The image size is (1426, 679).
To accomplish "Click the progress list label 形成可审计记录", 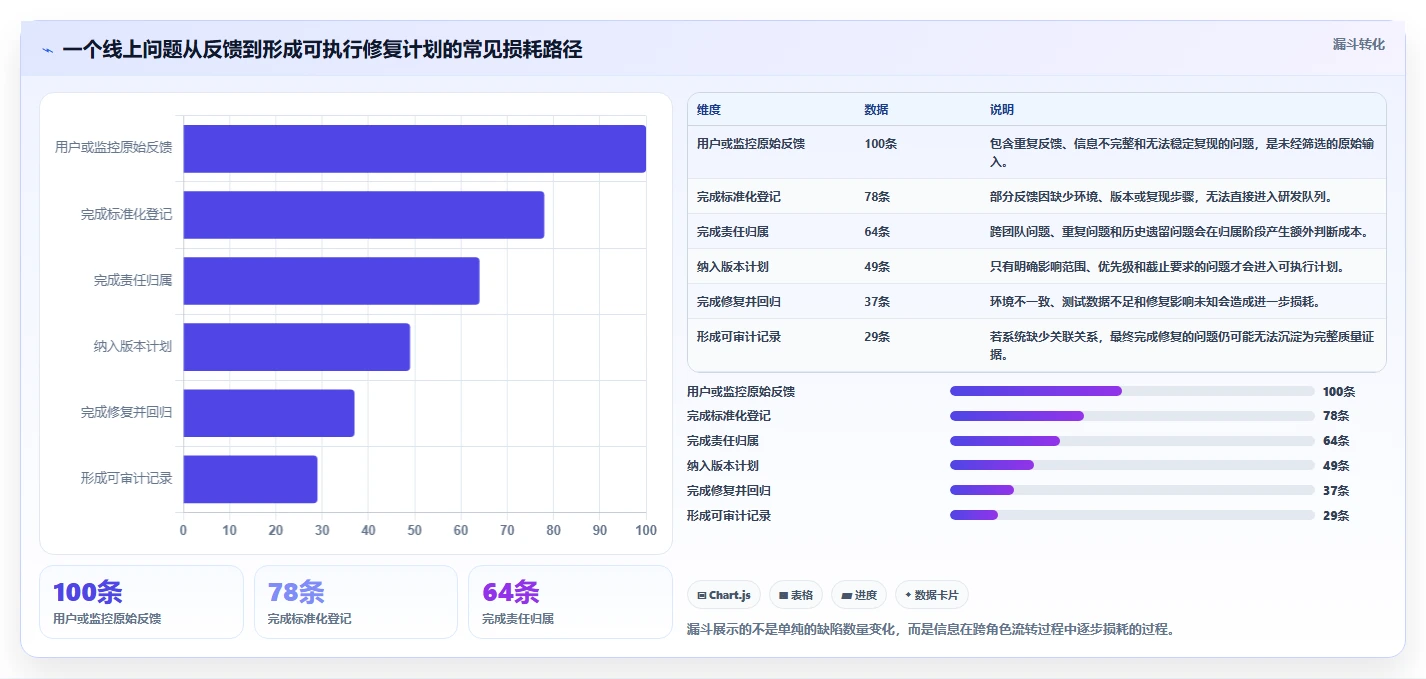I will coord(729,516).
